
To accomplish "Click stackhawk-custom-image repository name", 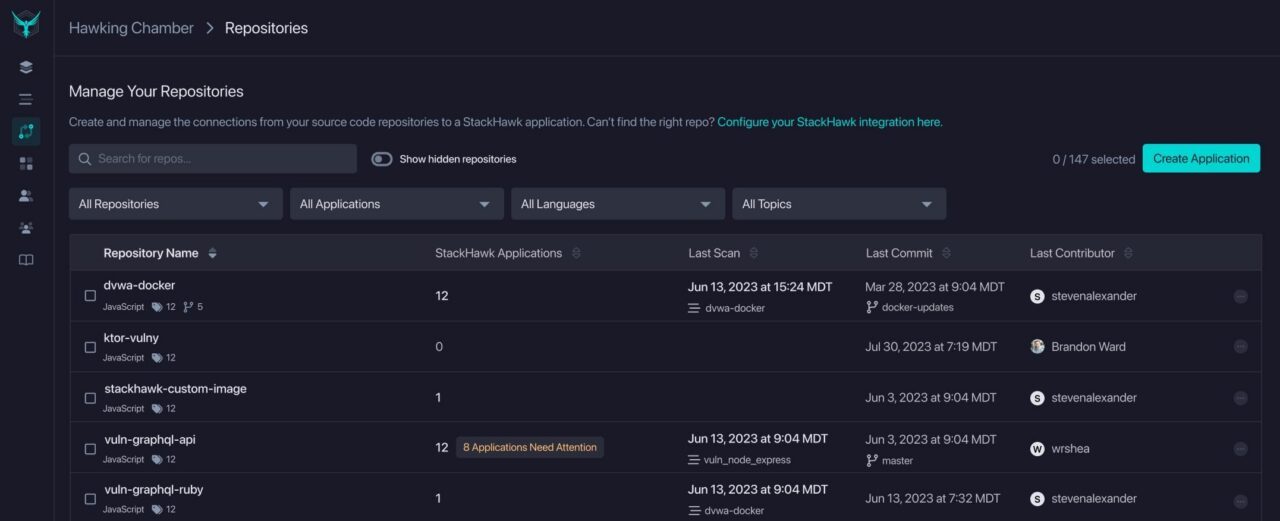I will tap(175, 388).
